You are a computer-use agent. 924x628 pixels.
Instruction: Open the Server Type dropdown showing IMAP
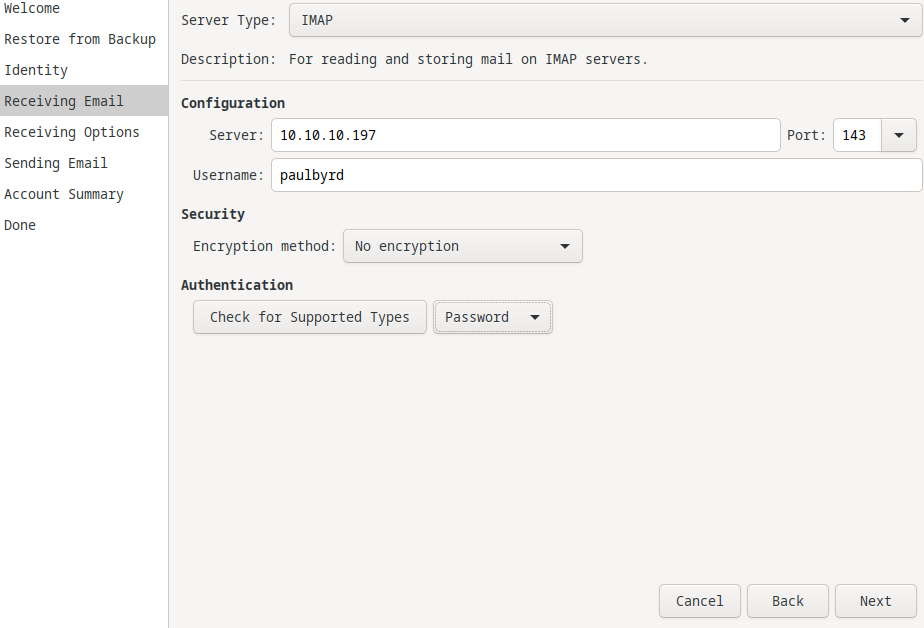pos(605,20)
